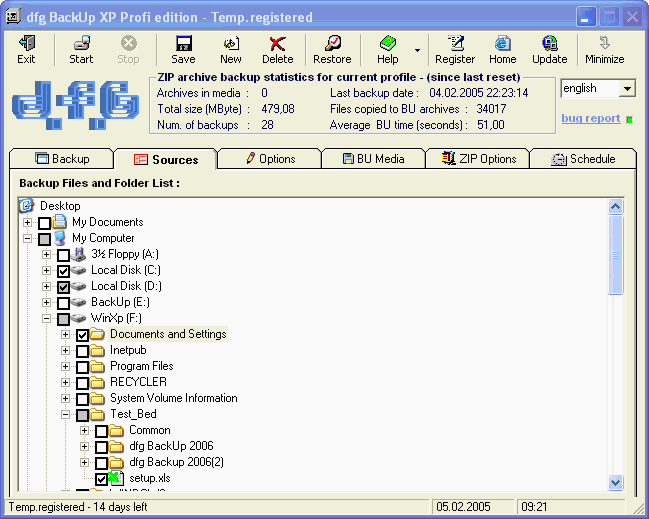The width and height of the screenshot is (649, 519).
Task: Uncheck the Local Disk (D:) checkbox
Action: [63, 287]
